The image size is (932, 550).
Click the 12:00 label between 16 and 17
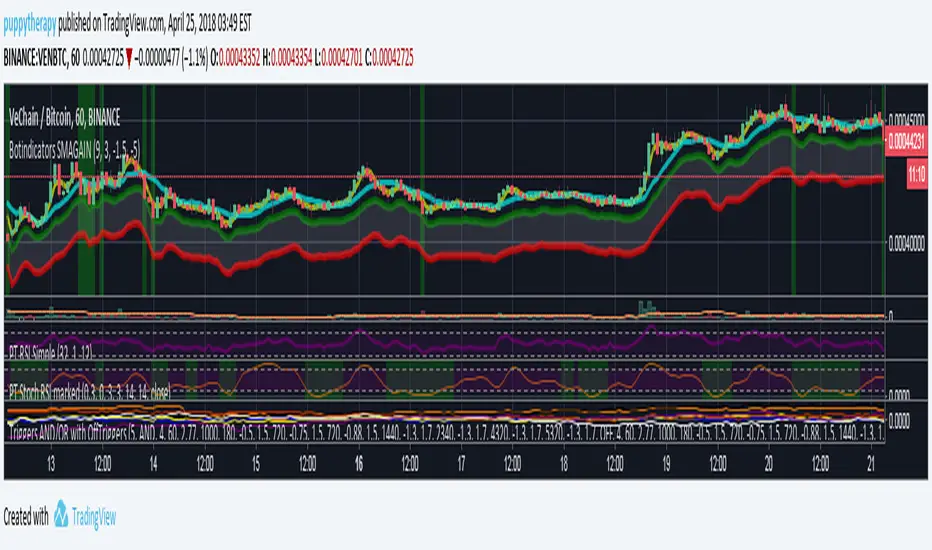click(x=410, y=463)
